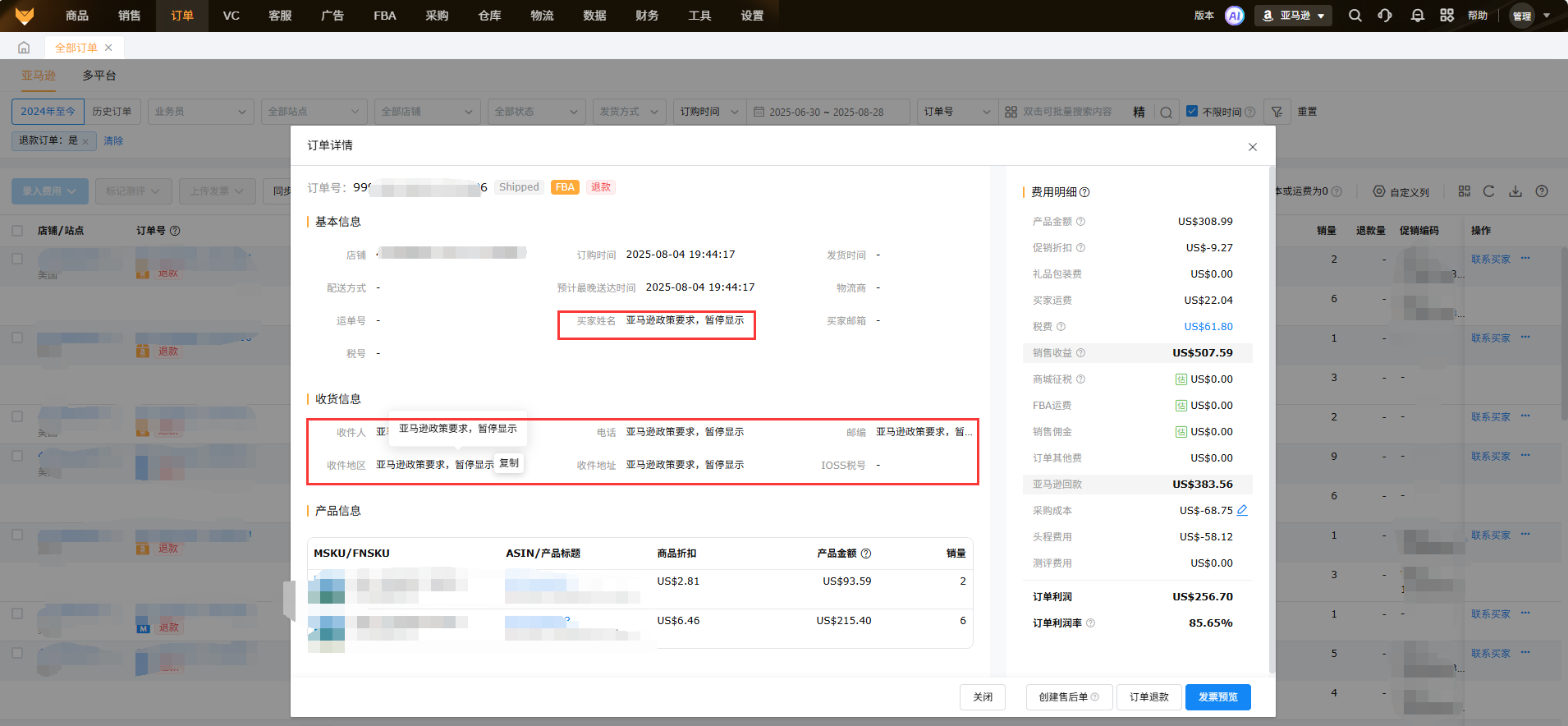Click the search magnifier in the top bar
This screenshot has height=726, width=1568.
1355,16
